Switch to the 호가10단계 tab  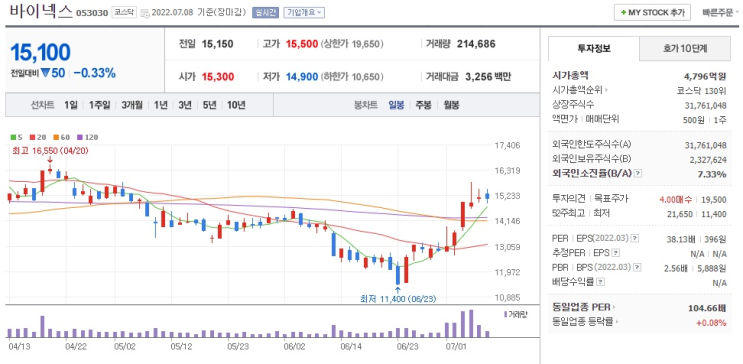click(685, 48)
